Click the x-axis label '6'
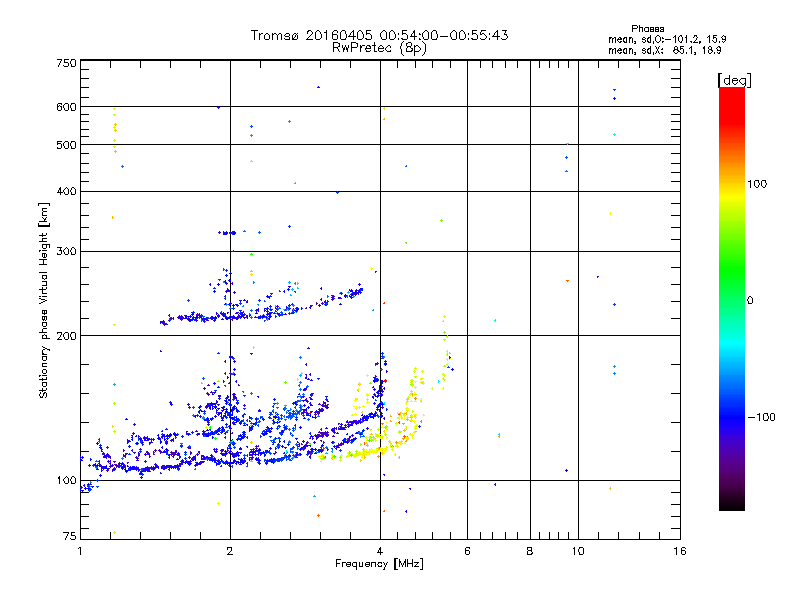This screenshot has width=800, height=600. tap(467, 551)
